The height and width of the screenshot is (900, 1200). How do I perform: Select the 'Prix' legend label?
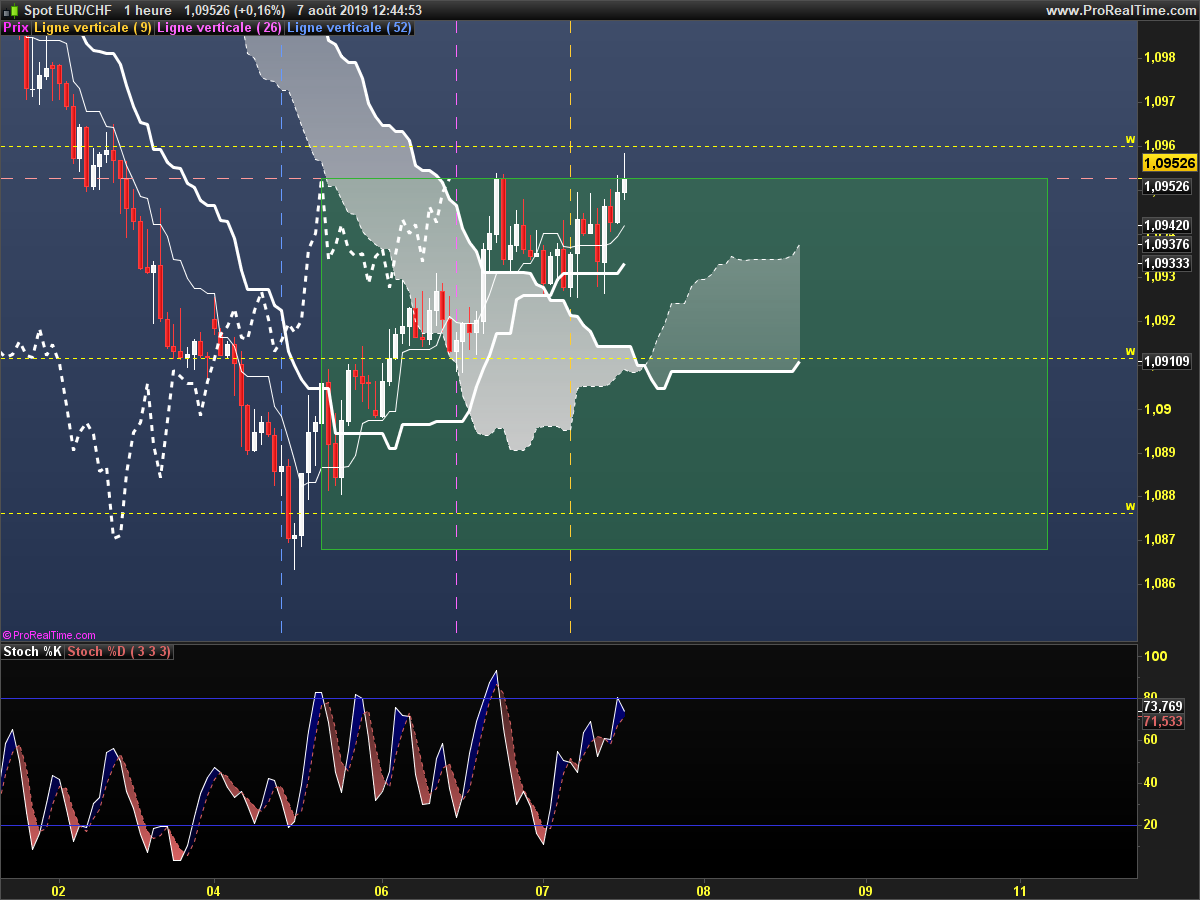15,28
